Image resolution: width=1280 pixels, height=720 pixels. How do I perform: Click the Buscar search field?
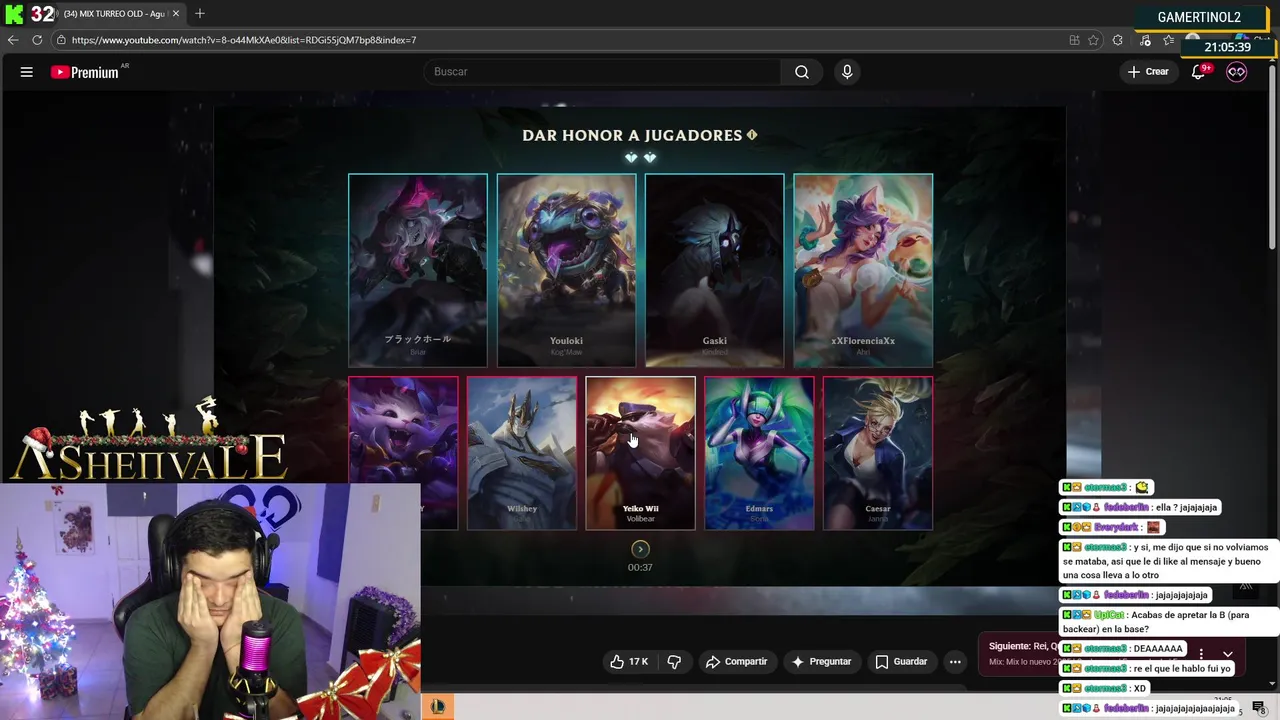(x=602, y=72)
